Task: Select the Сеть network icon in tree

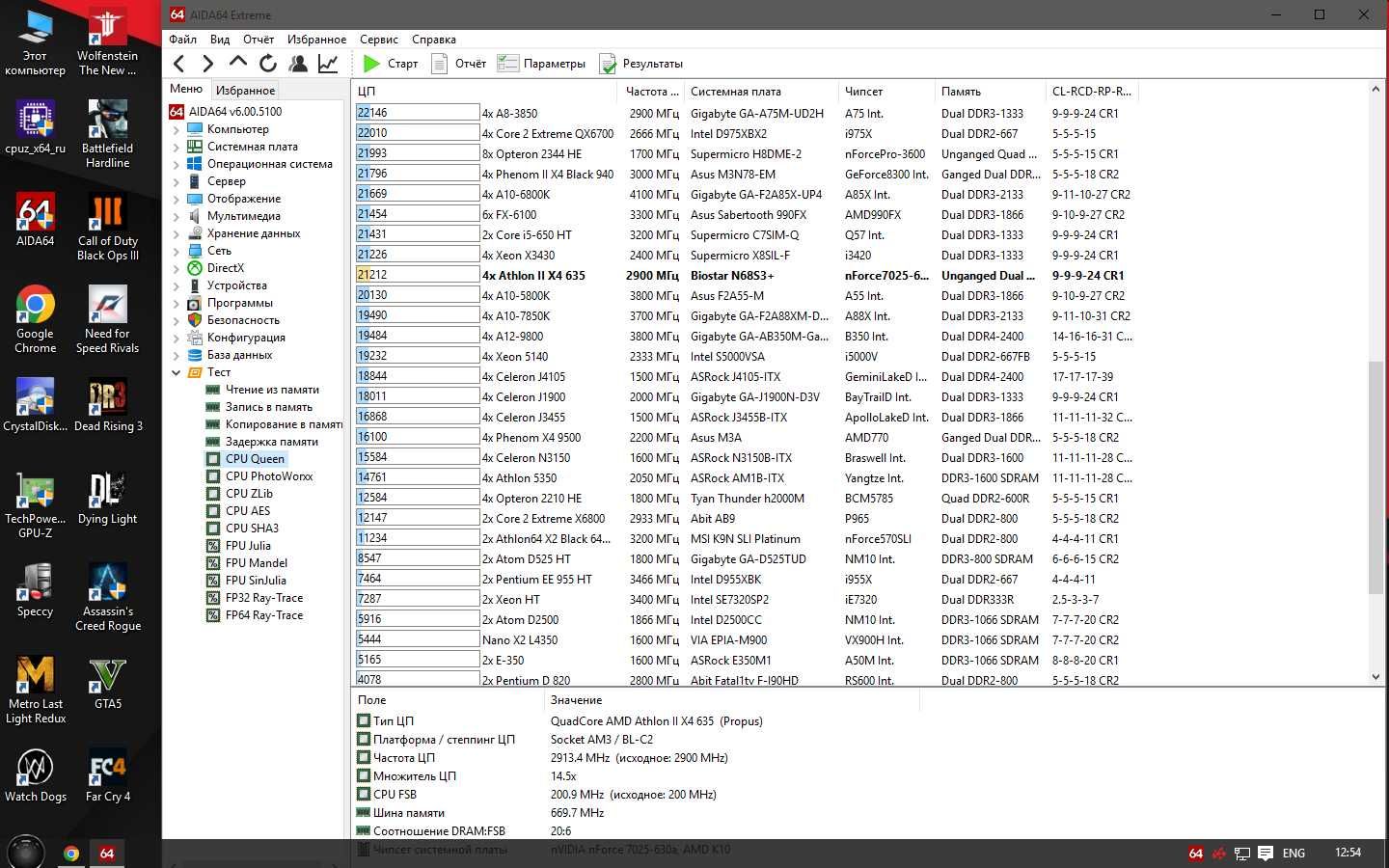Action: tap(195, 251)
